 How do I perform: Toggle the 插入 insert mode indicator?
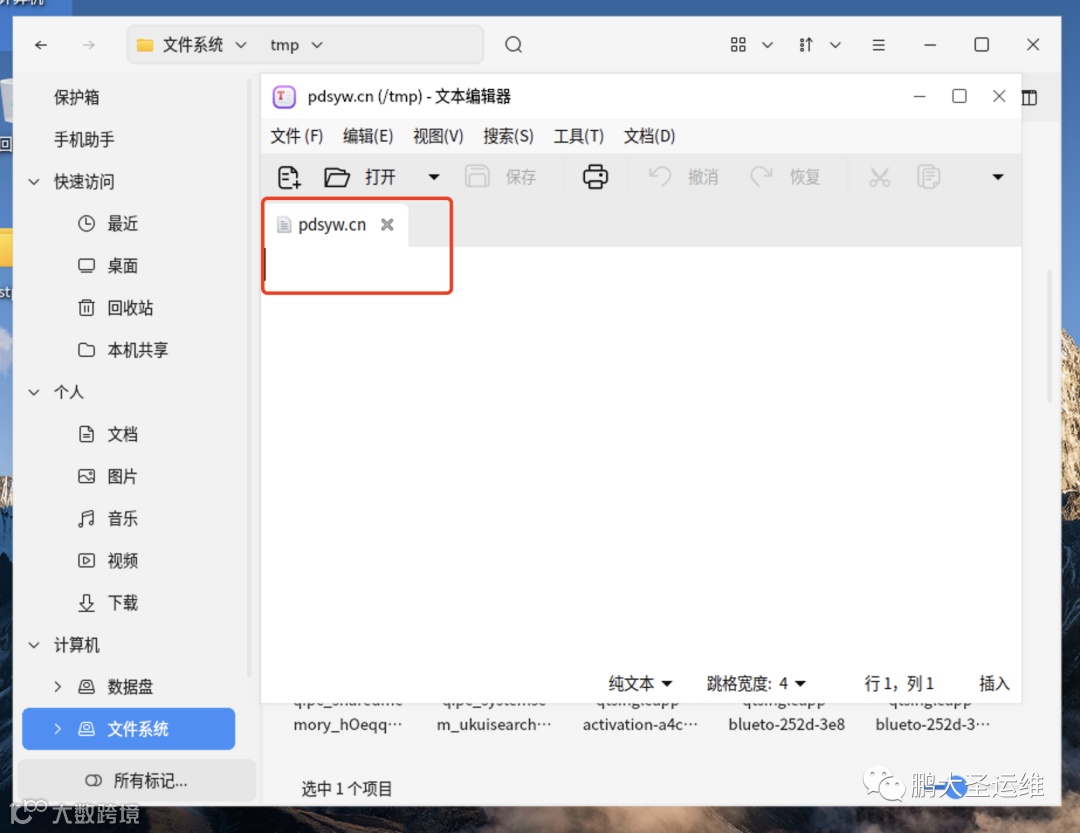point(994,683)
